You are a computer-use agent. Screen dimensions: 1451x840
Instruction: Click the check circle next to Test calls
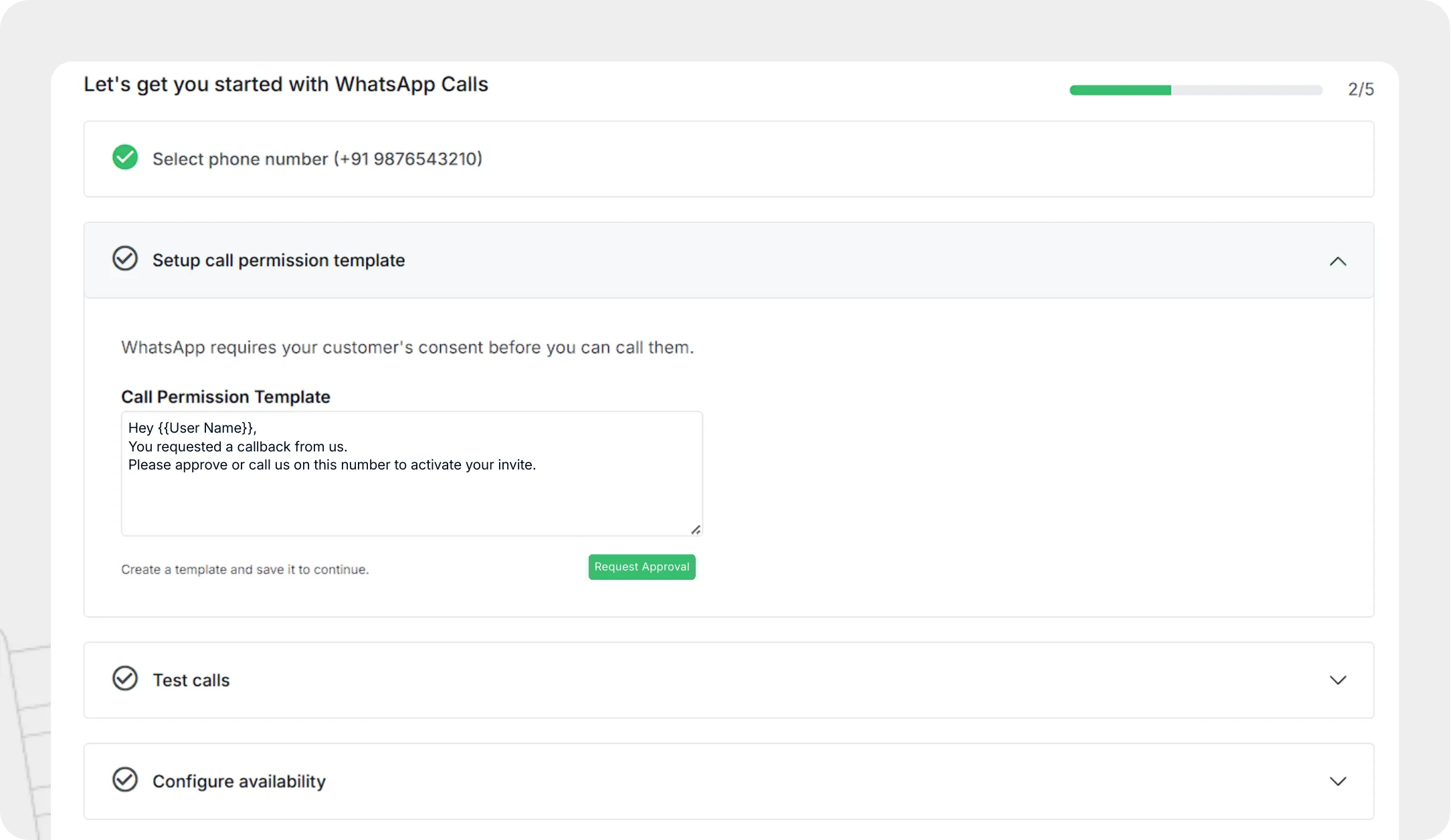(x=125, y=678)
